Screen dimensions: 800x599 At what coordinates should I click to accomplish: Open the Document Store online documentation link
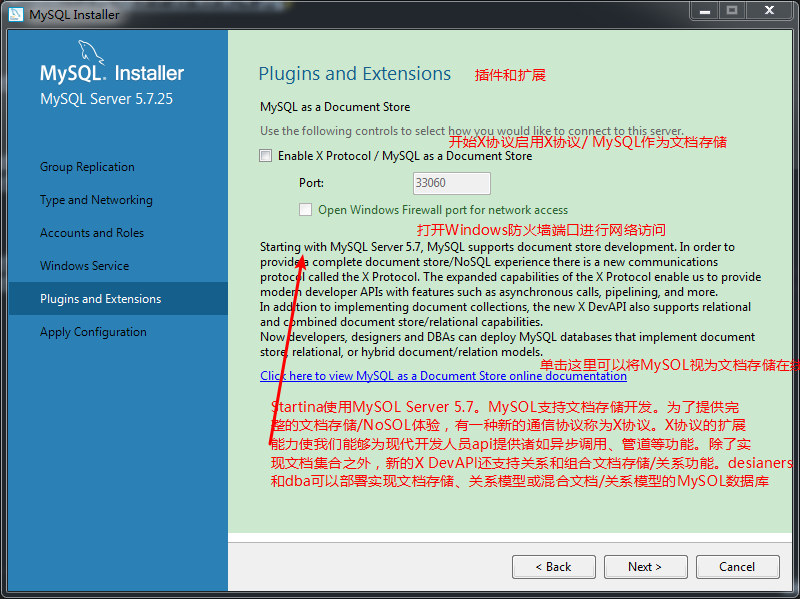click(443, 376)
